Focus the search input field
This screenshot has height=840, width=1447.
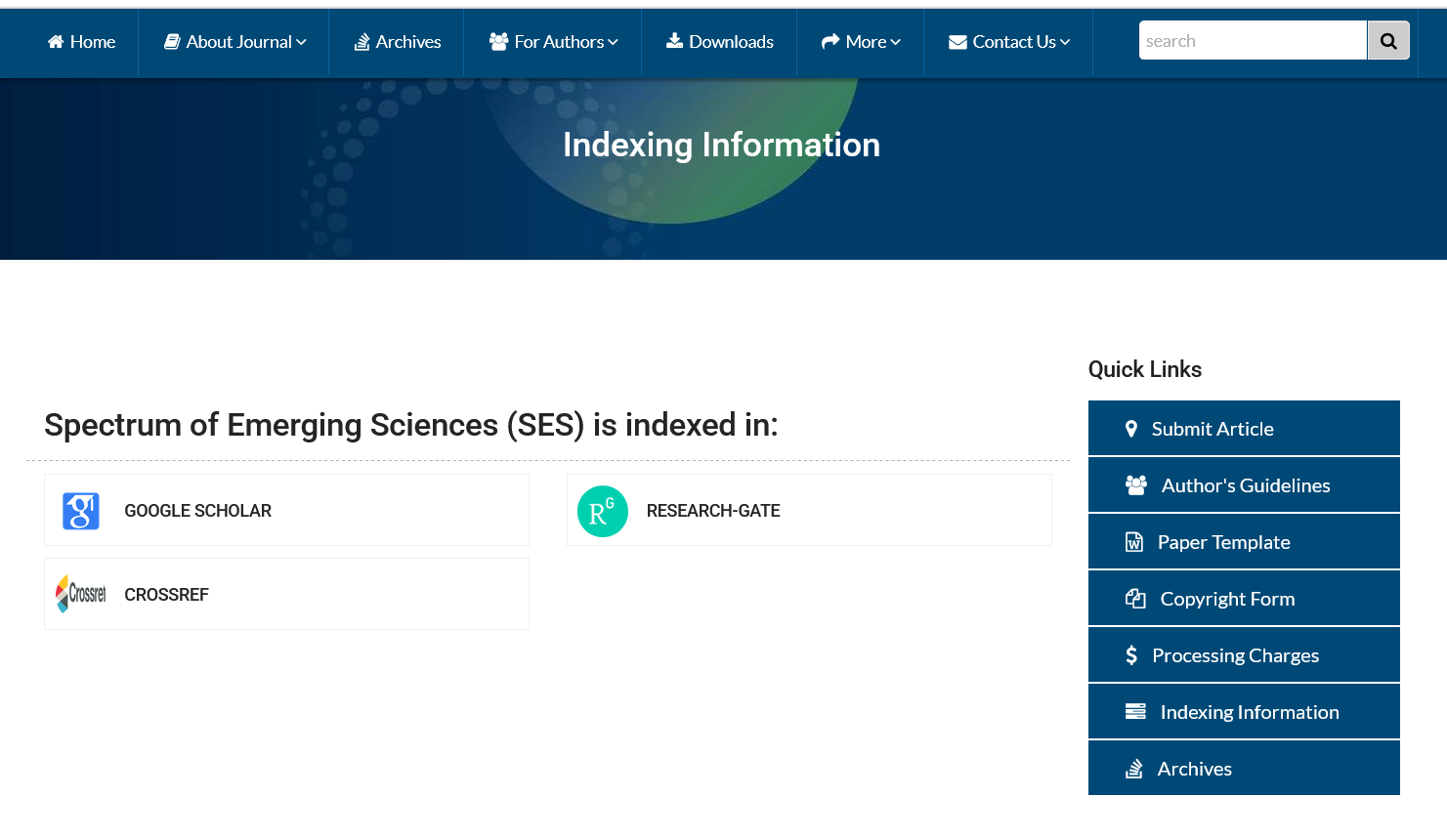(x=1253, y=41)
